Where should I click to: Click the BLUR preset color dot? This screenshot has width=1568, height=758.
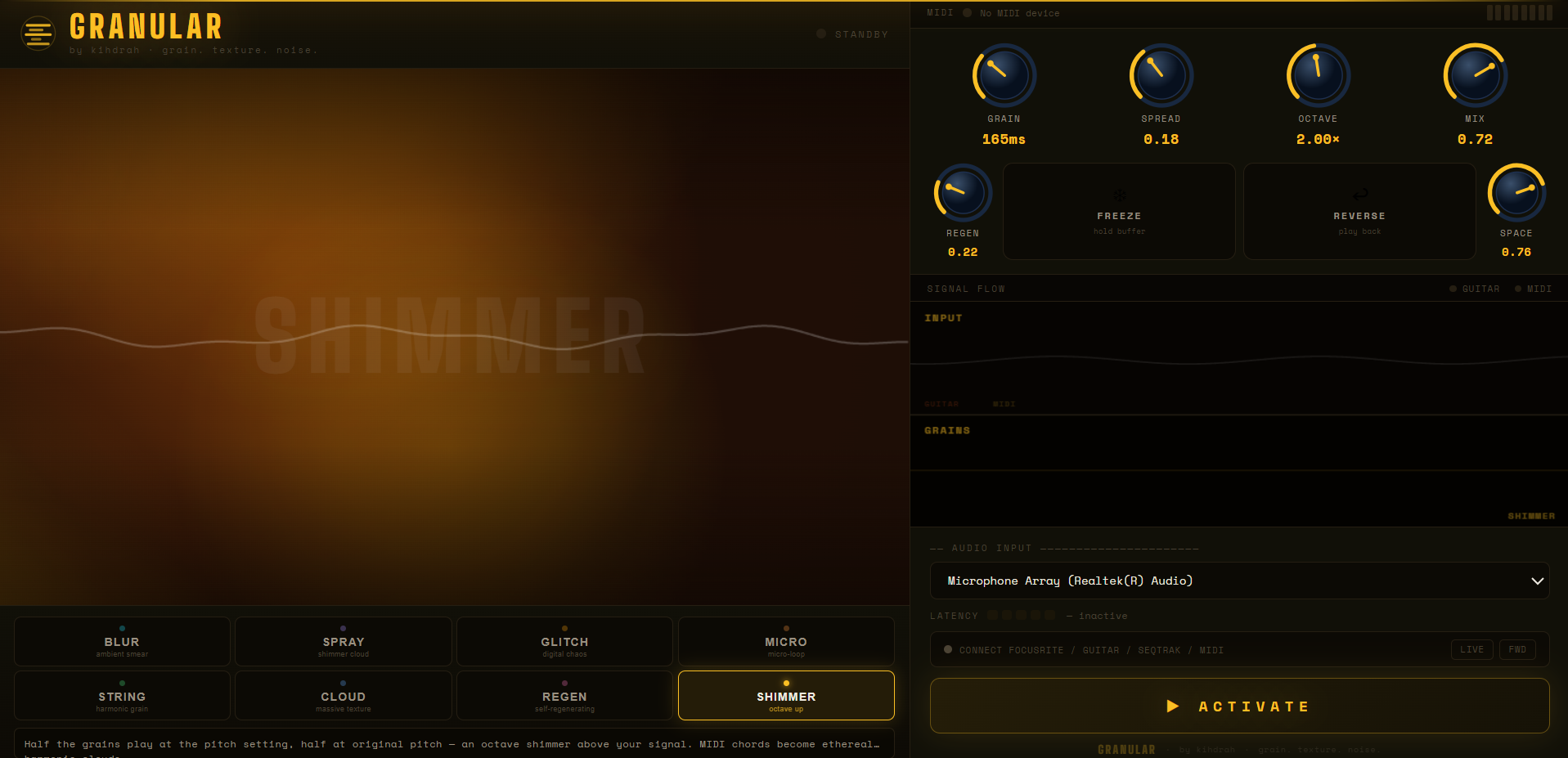[x=122, y=629]
